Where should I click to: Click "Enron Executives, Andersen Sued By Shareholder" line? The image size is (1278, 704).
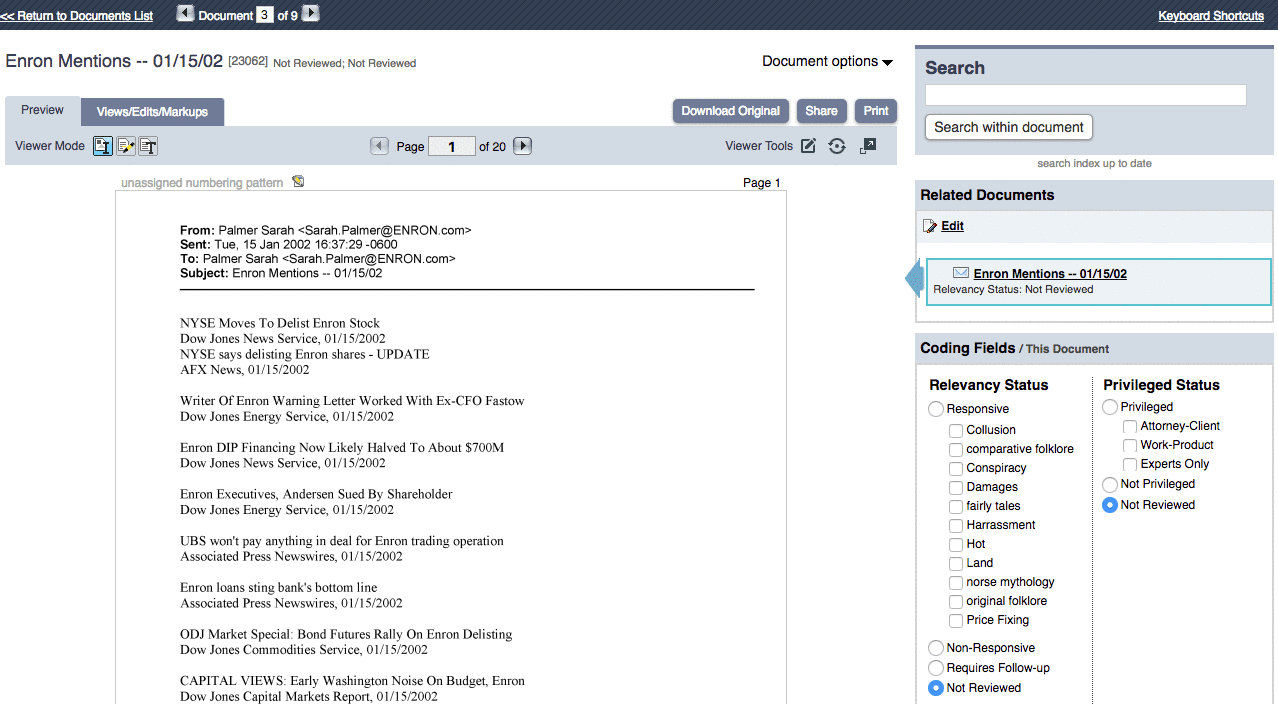point(316,494)
